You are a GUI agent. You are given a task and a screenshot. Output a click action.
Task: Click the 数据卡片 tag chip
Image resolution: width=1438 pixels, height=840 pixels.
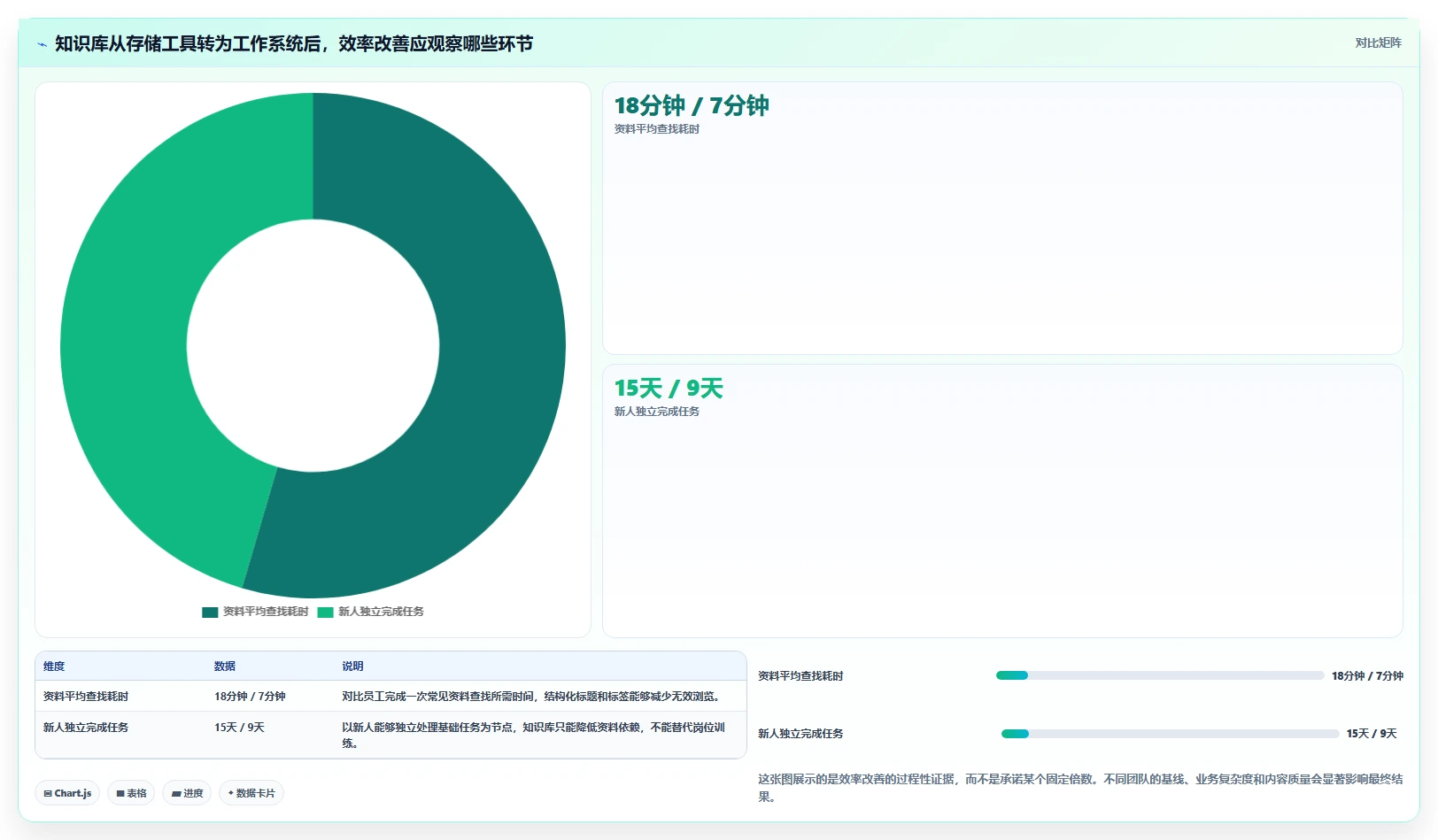tap(251, 793)
